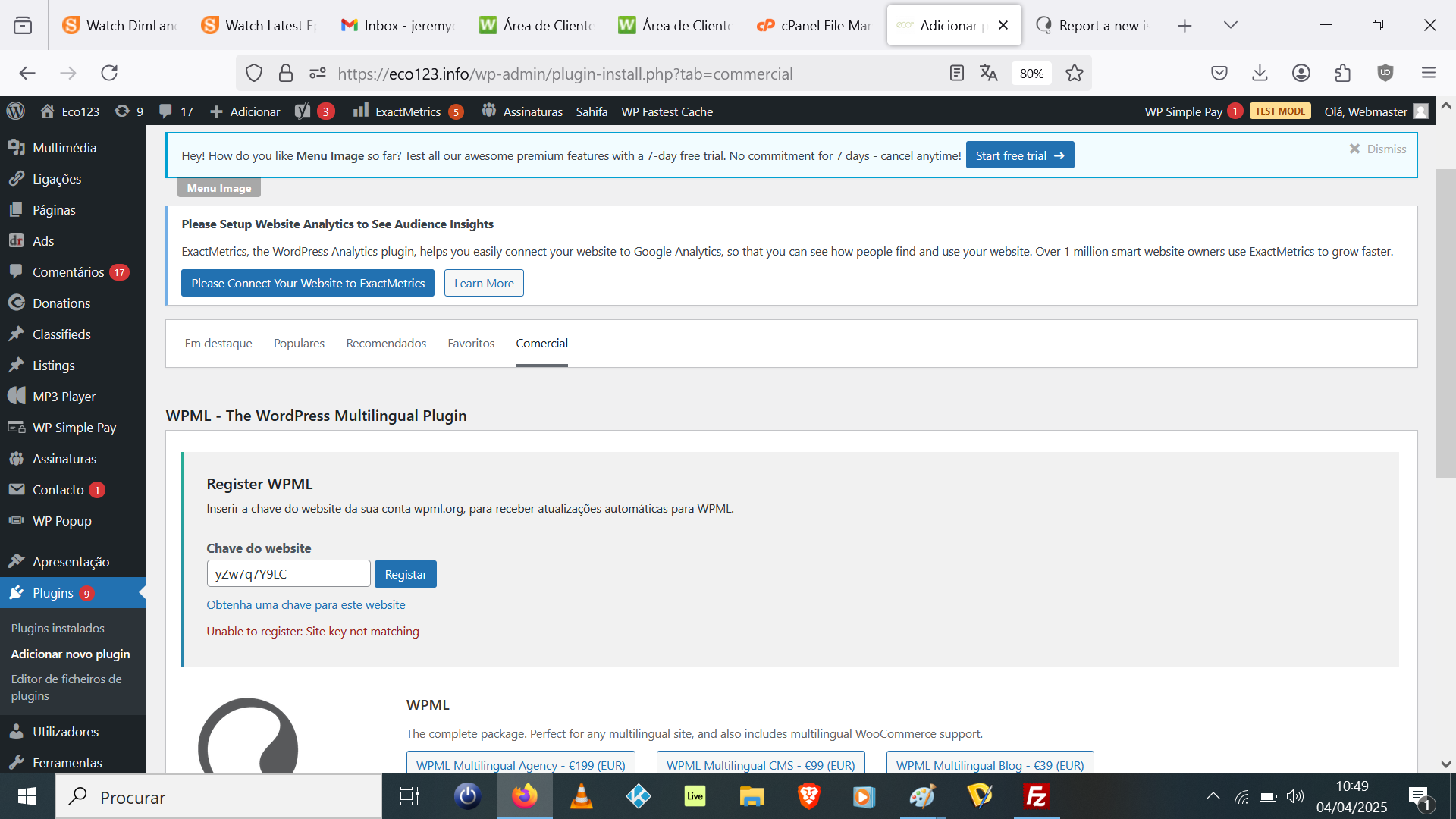Expand the Adicionar new content menu
Viewport: 1456px width, 819px height.
click(x=245, y=111)
